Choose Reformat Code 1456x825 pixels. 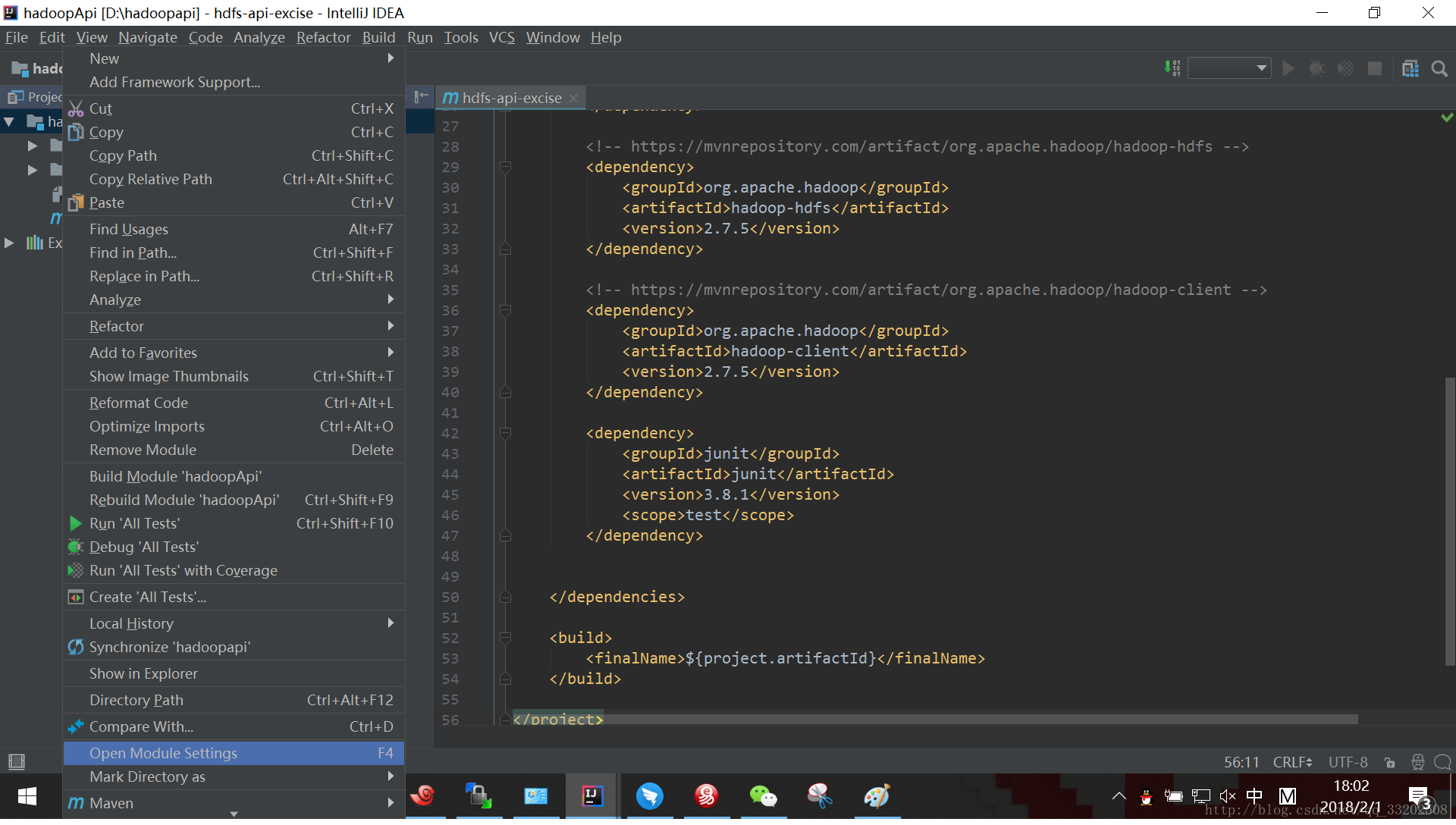(x=234, y=403)
